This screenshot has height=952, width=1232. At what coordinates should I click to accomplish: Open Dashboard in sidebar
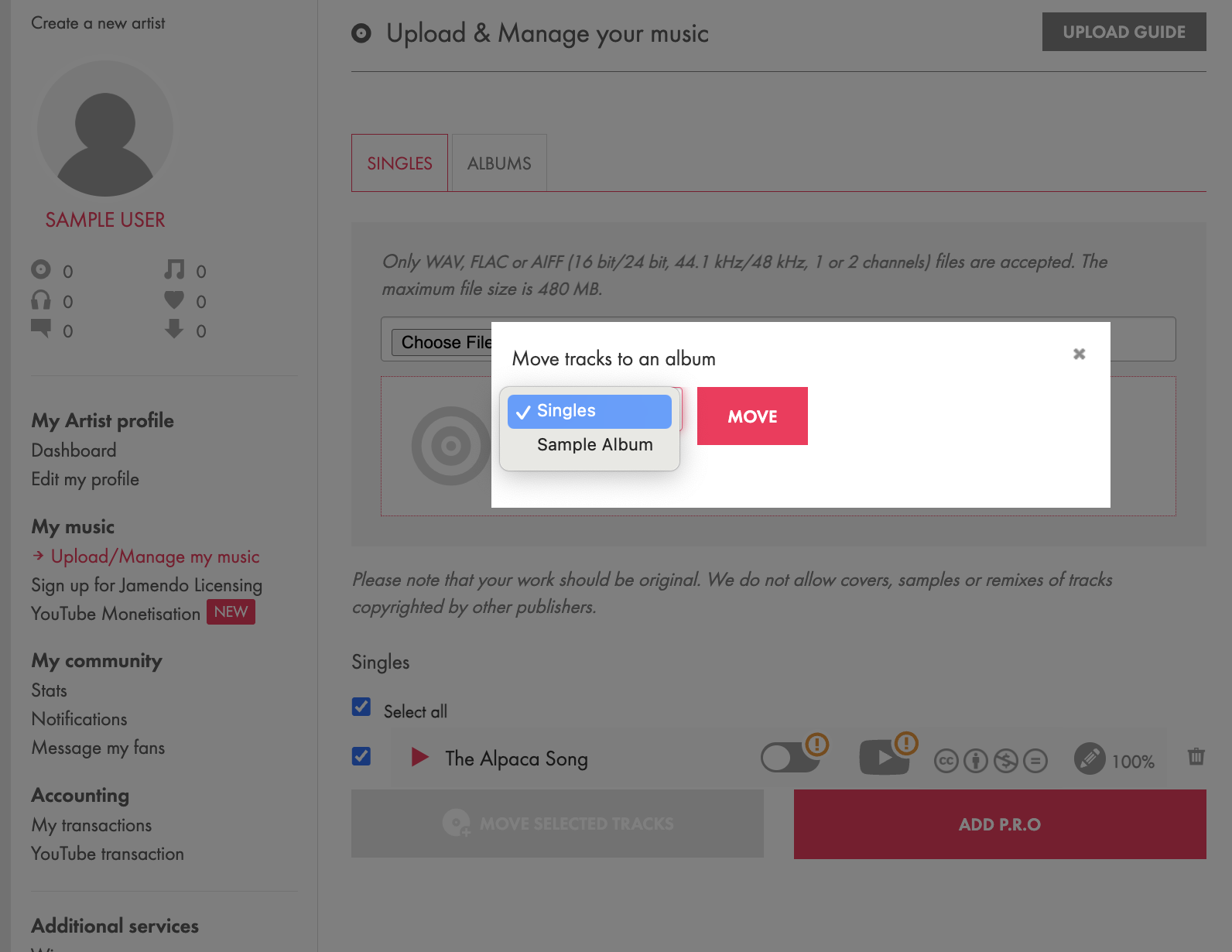tap(74, 450)
